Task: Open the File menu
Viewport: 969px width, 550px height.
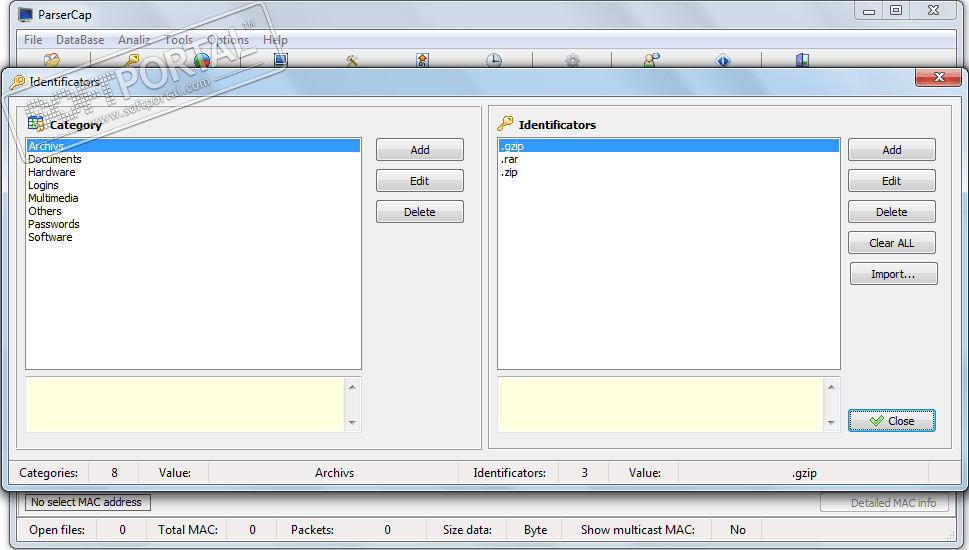Action: (x=33, y=40)
